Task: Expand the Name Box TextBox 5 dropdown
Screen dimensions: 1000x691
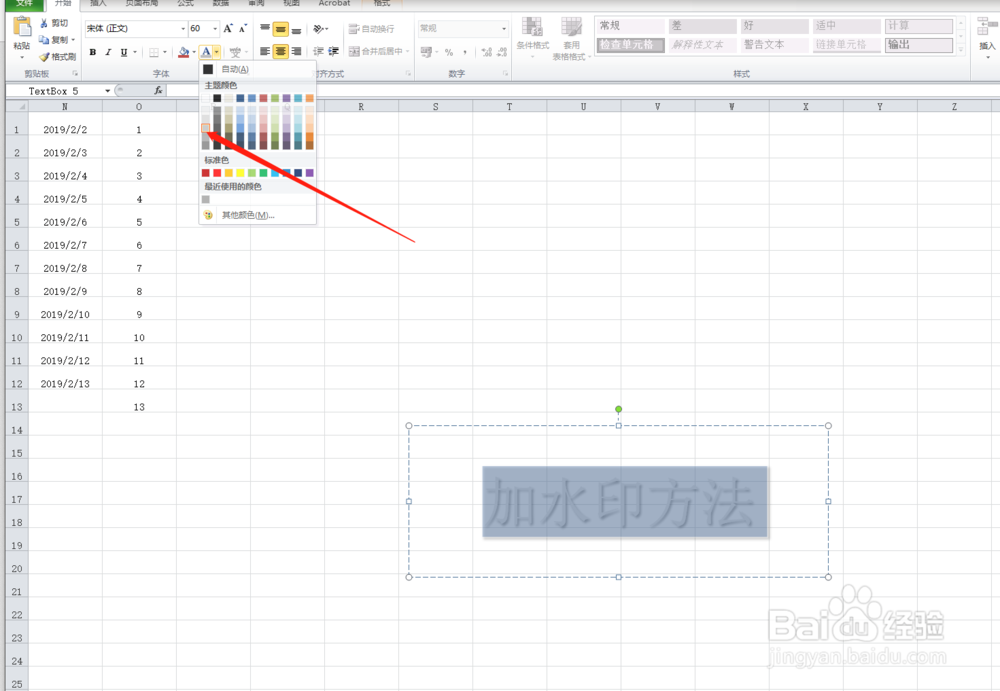Action: 107,91
